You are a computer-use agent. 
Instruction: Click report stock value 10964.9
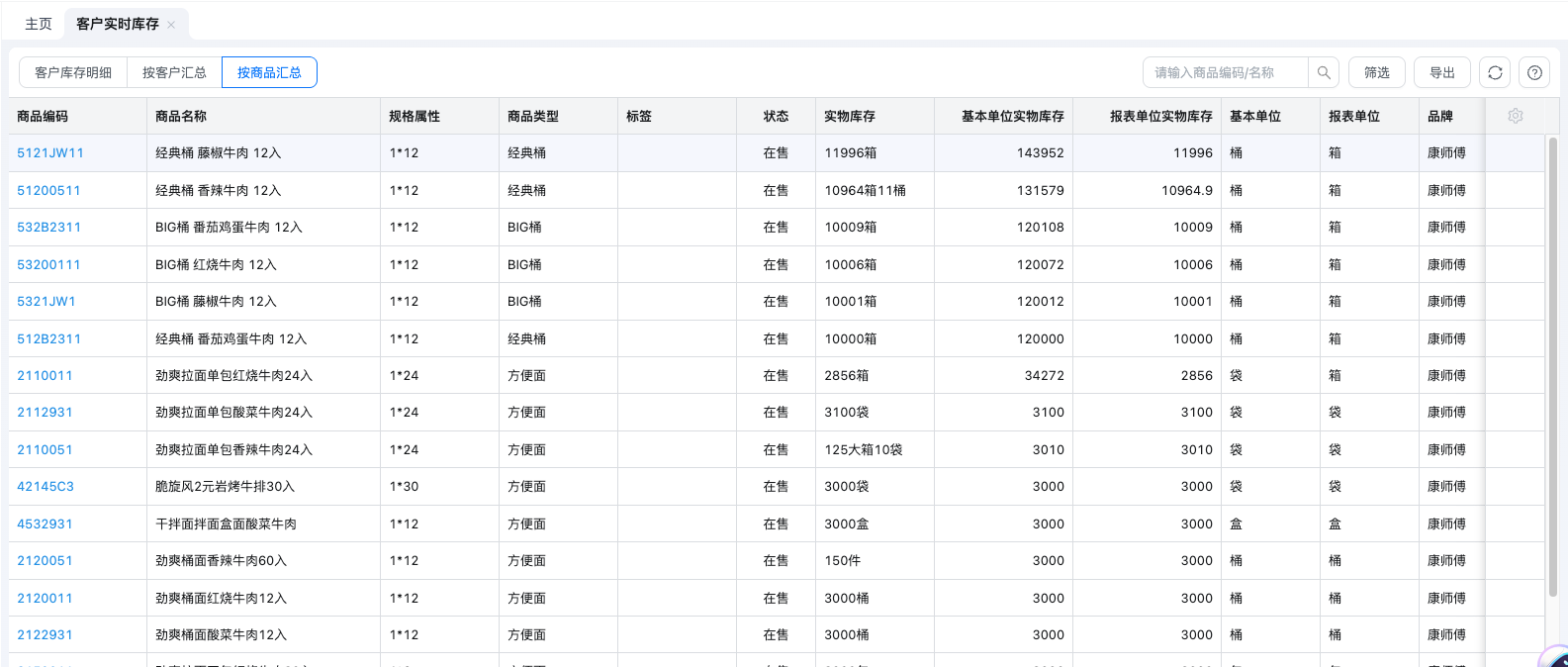point(1187,190)
